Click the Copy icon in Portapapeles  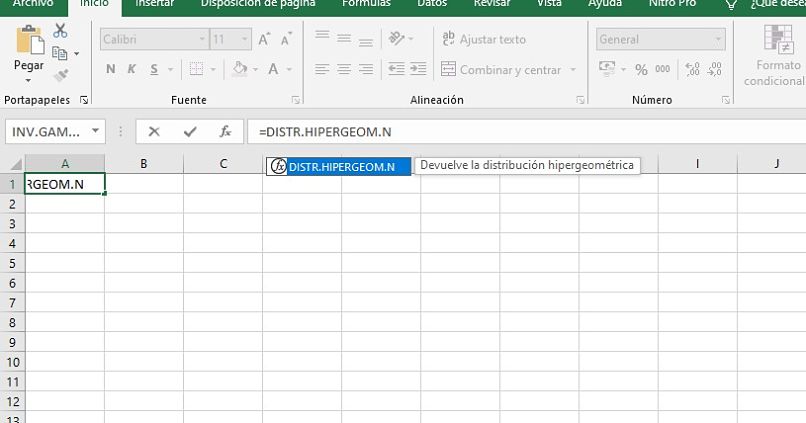(x=60, y=53)
